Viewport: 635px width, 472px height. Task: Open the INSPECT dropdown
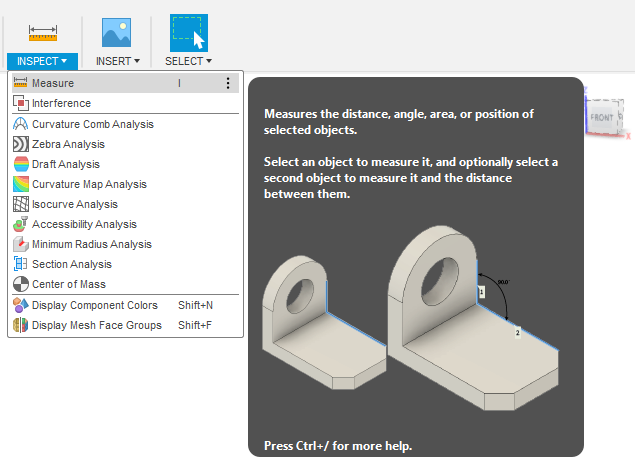[43, 61]
